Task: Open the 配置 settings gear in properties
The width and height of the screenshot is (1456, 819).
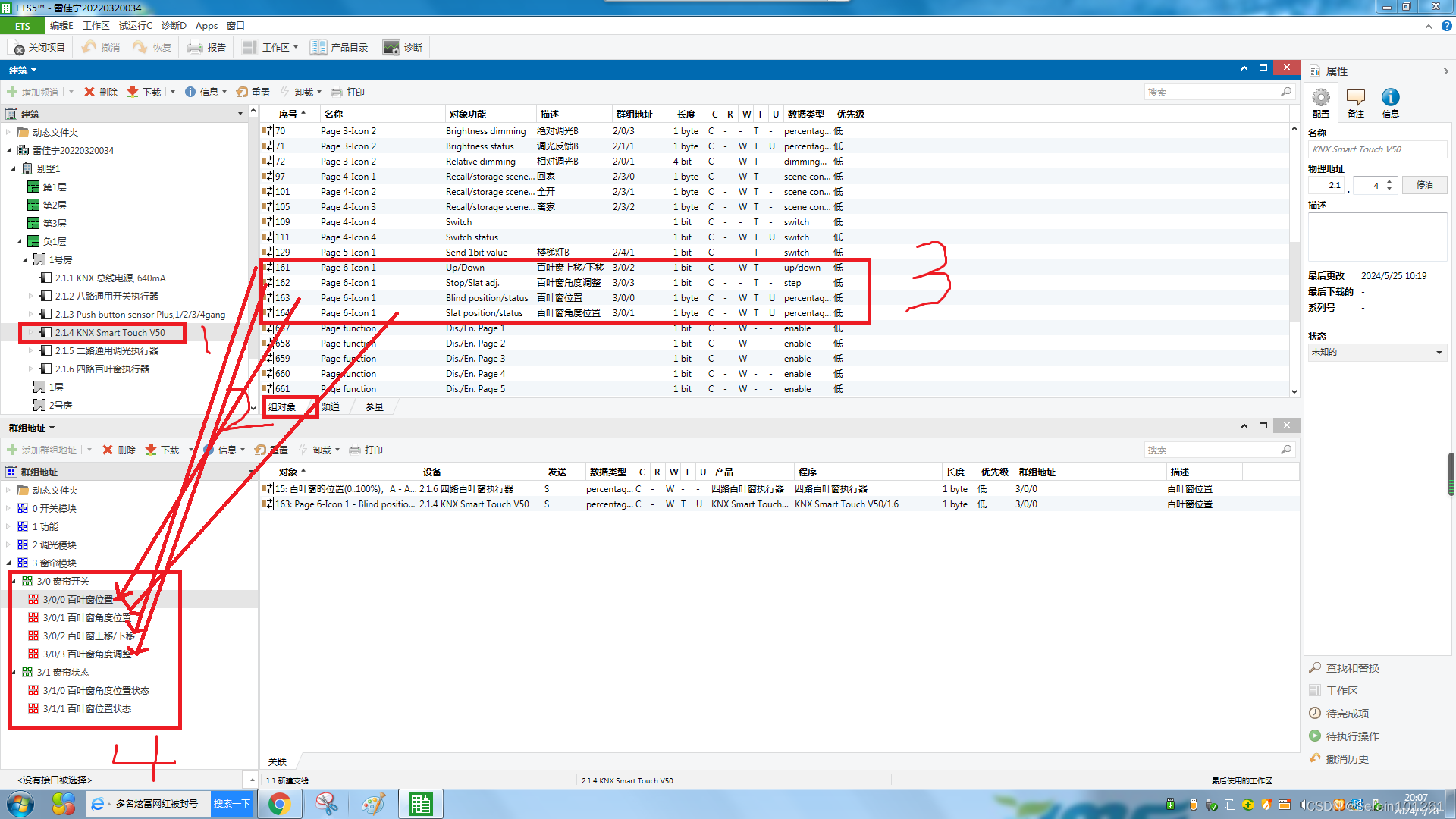Action: coord(1321,98)
